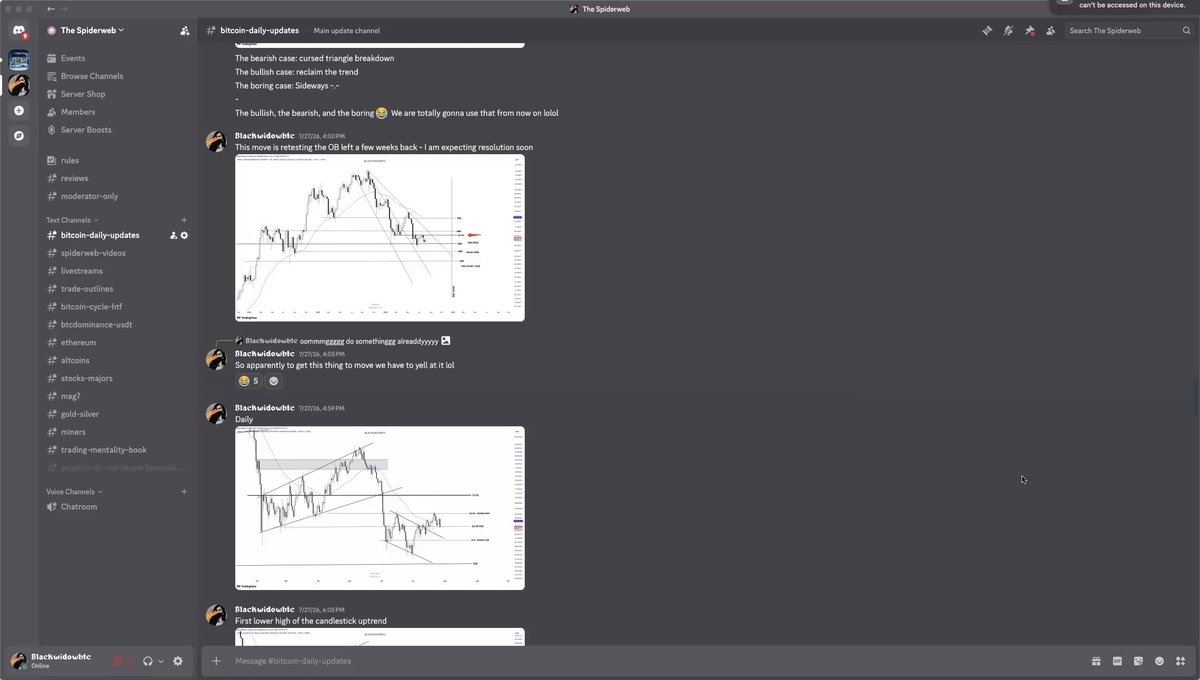Click the Message #bitcoin-daily-updates input field
The width and height of the screenshot is (1200, 680).
coord(655,661)
